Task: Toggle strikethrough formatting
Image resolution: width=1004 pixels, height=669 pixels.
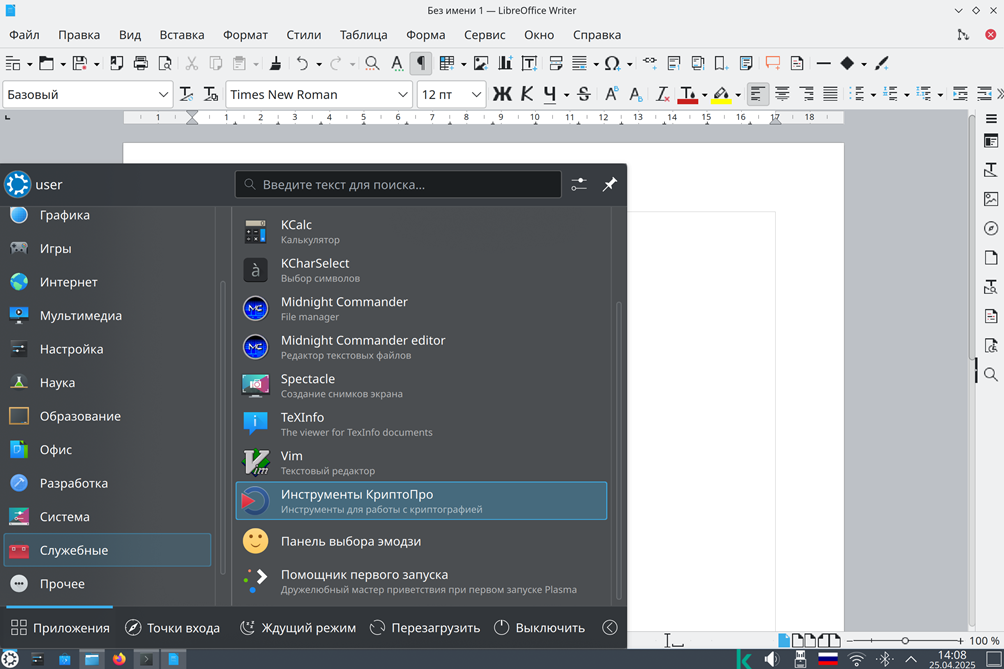Action: click(583, 95)
